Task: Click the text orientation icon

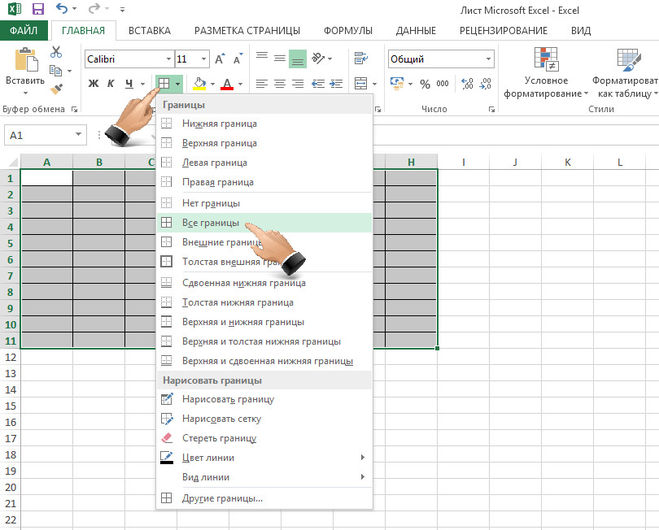Action: [319, 58]
